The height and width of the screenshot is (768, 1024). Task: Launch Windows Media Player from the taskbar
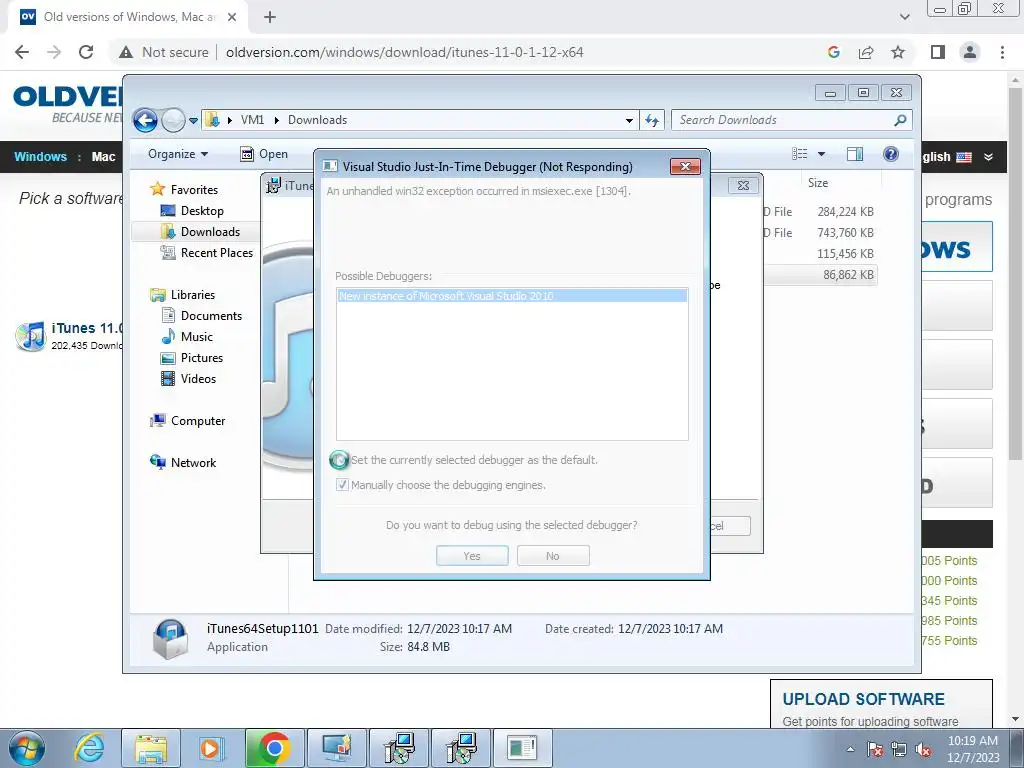pos(211,748)
